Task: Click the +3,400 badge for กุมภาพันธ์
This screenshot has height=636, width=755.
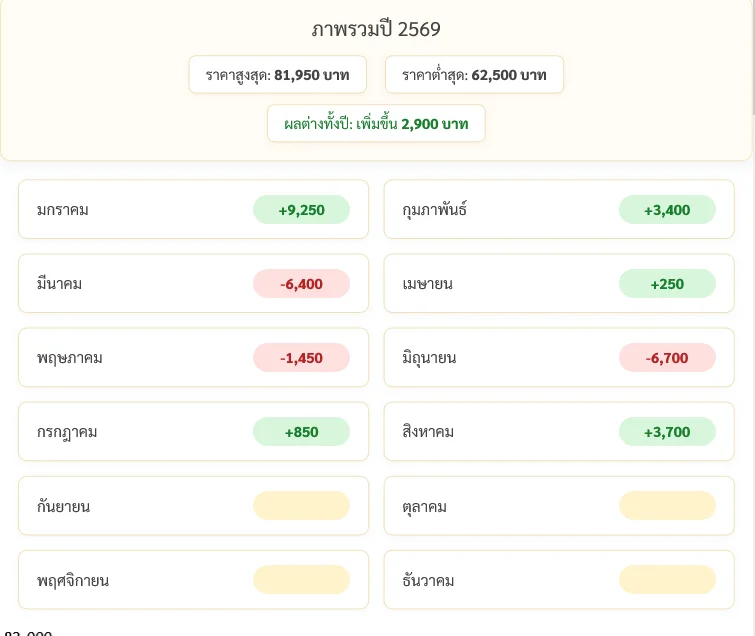Action: coord(667,209)
